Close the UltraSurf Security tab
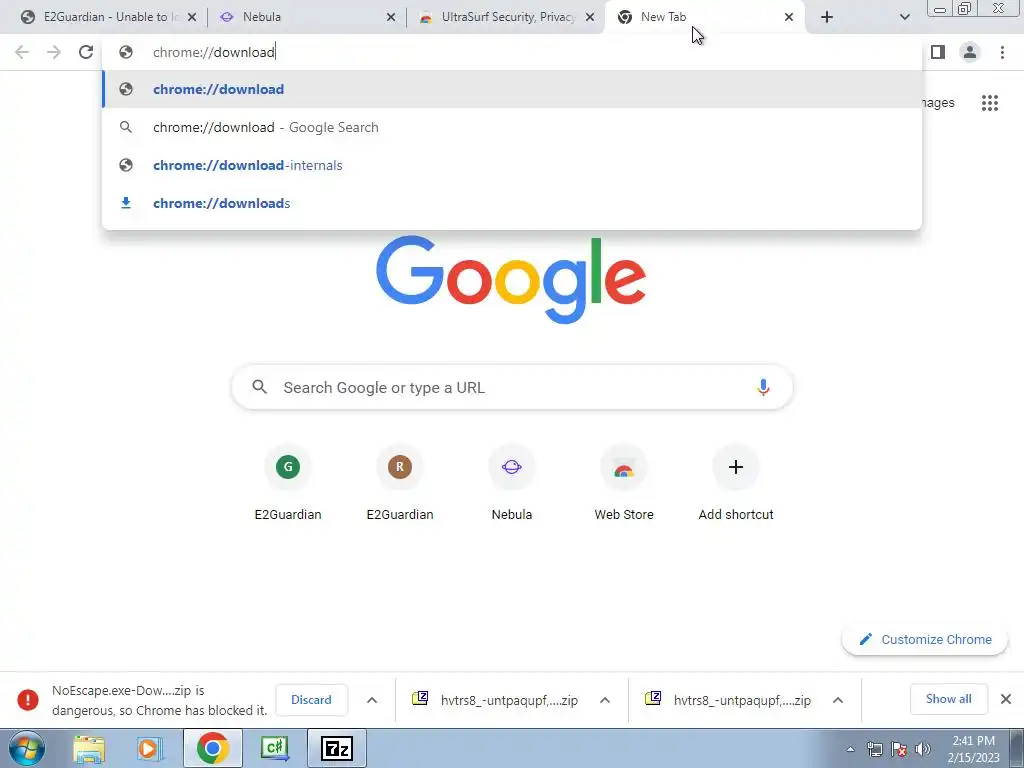Screen dimensions: 1024x768 (590, 17)
